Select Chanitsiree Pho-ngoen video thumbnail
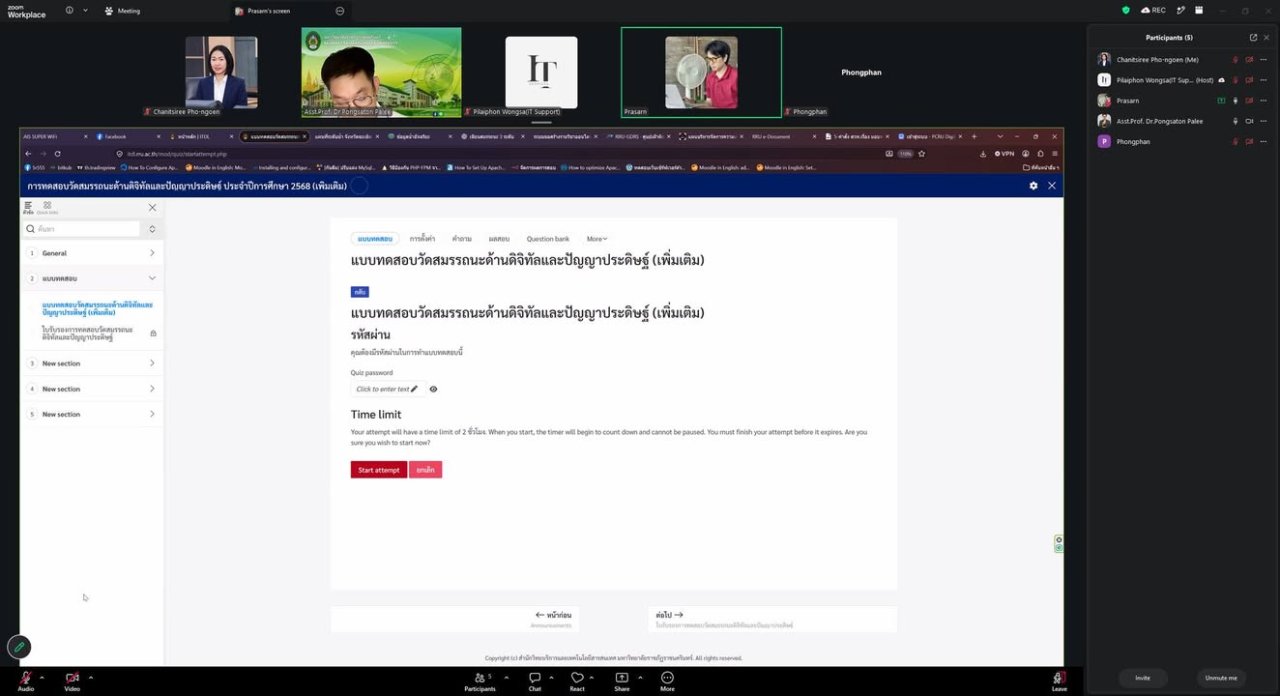This screenshot has height=696, width=1280. coord(221,73)
